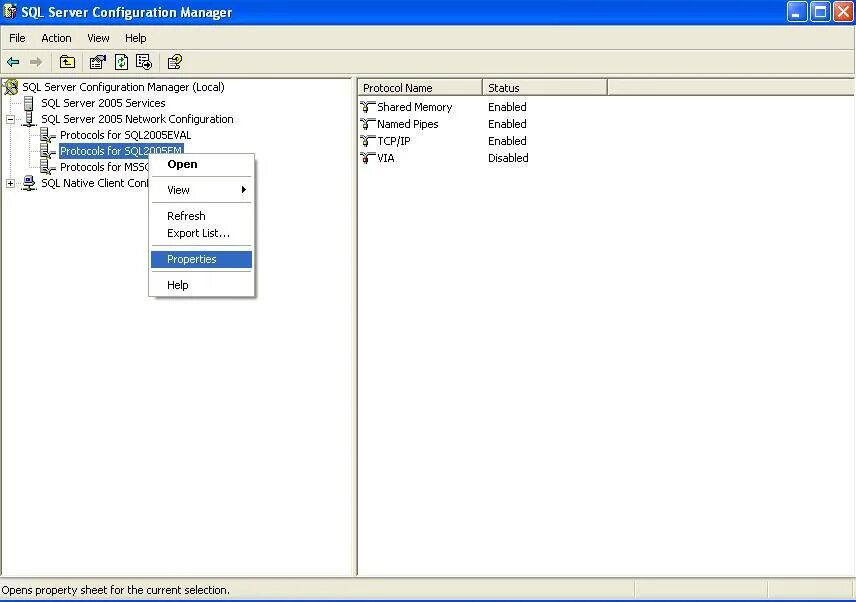Click the Shared Memory protocol icon
Screen dimensions: 856x602
coord(368,107)
